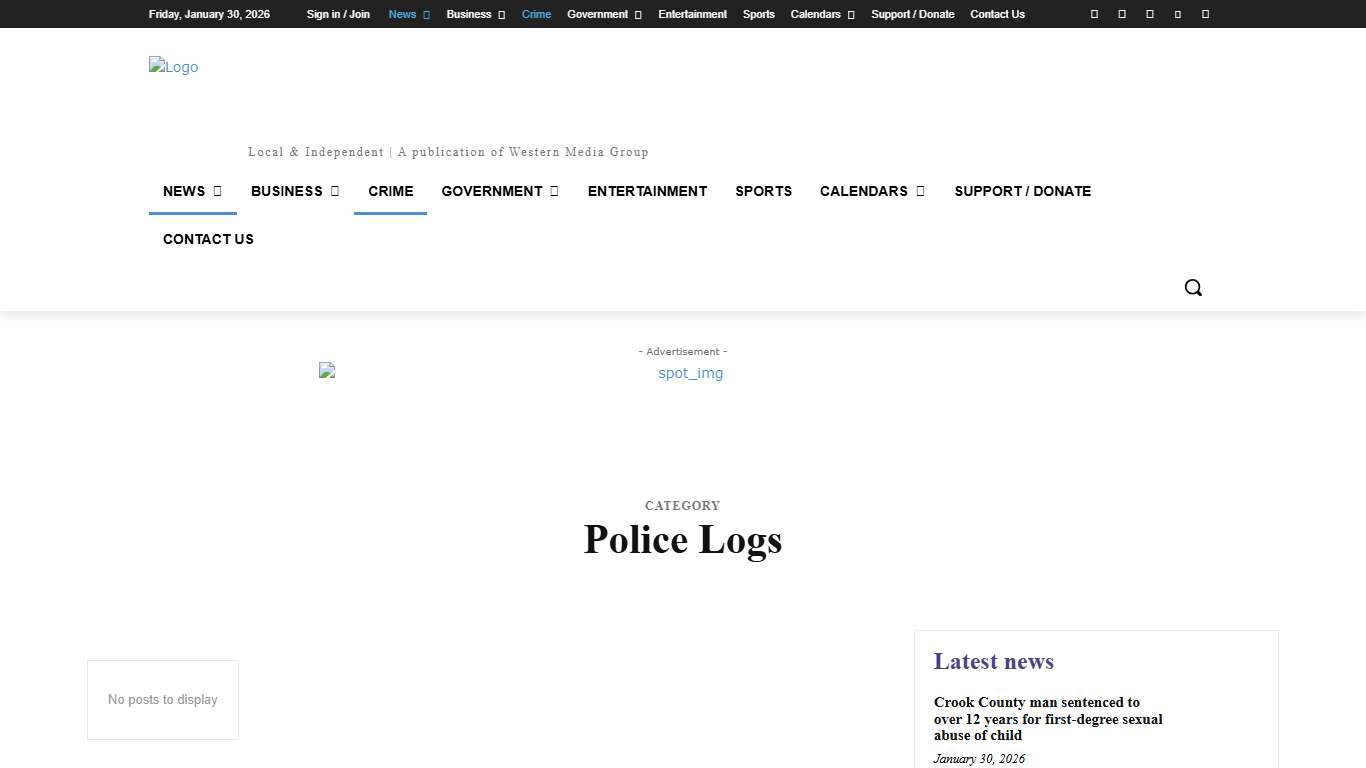Click Sign in / Join
Screen dimensions: 1366x768
pyautogui.click(x=337, y=14)
